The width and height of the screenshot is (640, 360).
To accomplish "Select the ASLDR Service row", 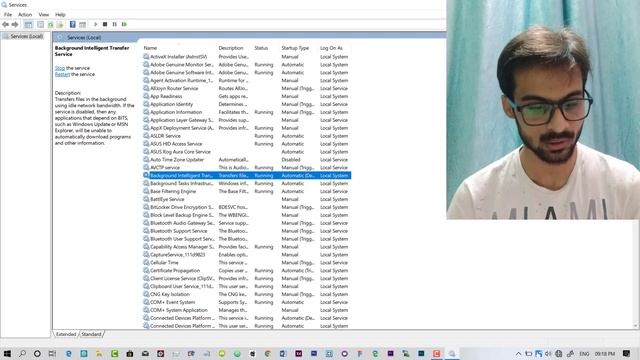I will pyautogui.click(x=247, y=136).
